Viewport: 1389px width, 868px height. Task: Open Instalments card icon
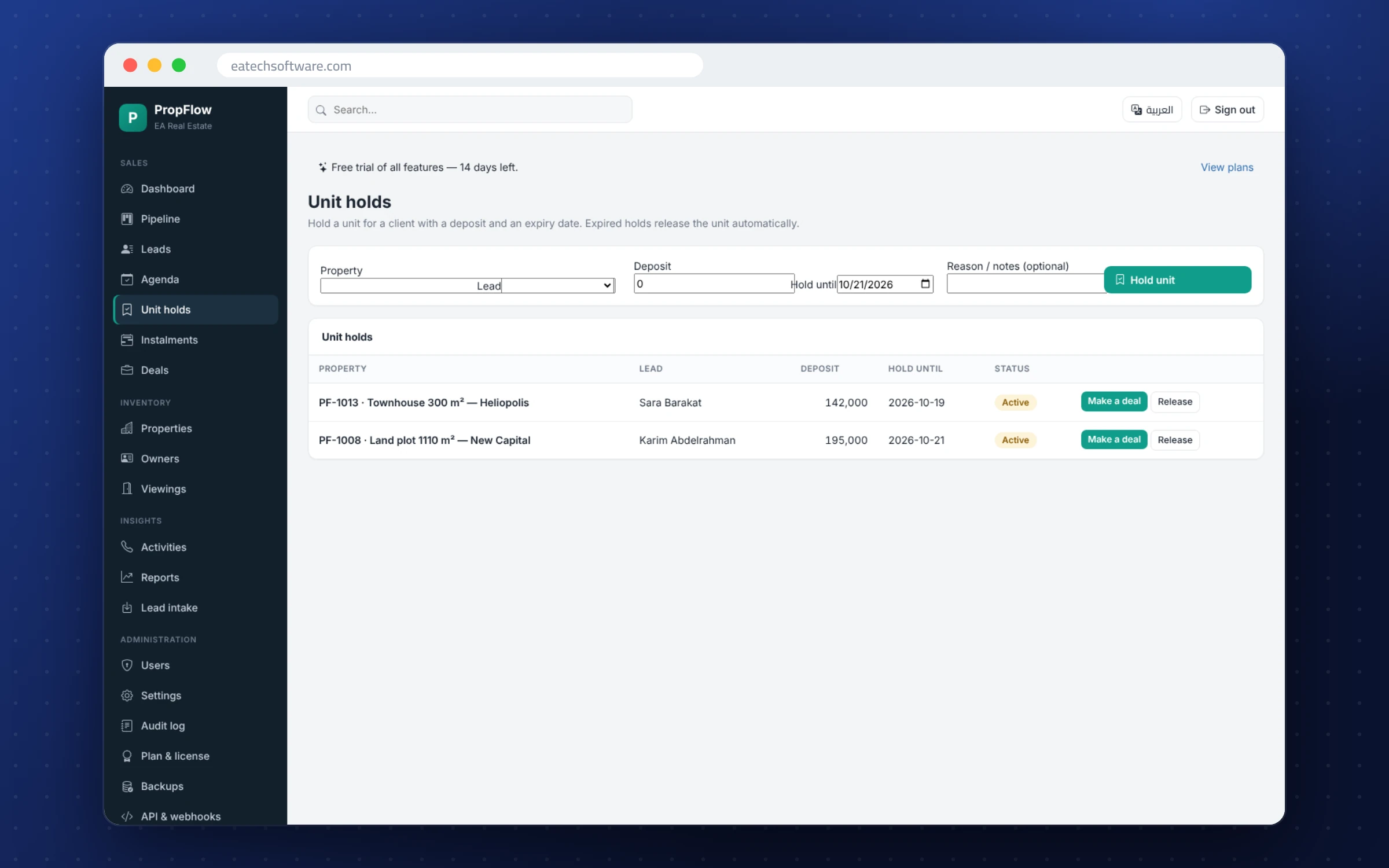[x=127, y=340]
